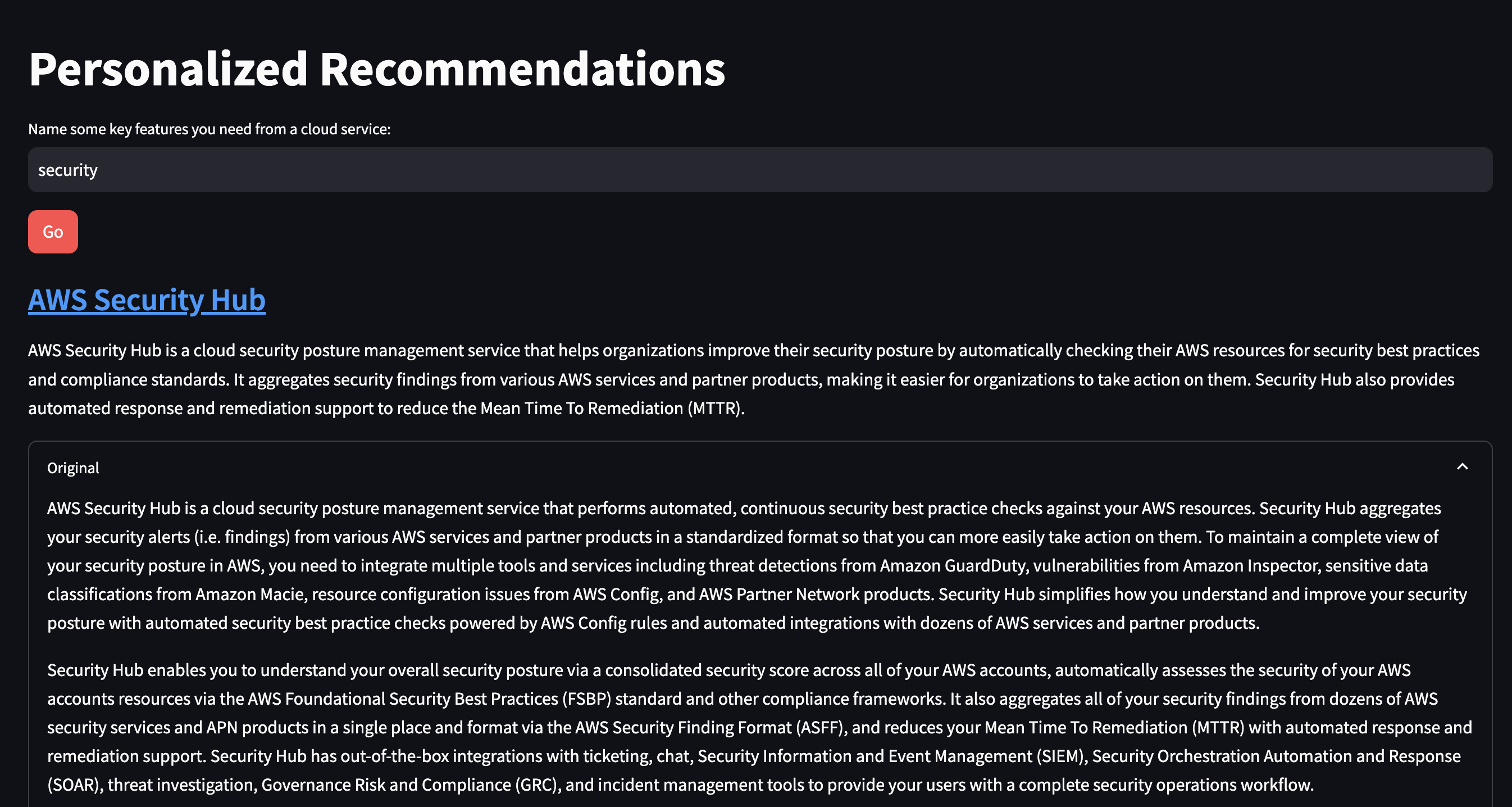This screenshot has width=1512, height=807.
Task: Click '(SOAR)' in the last text line
Action: pos(73,785)
